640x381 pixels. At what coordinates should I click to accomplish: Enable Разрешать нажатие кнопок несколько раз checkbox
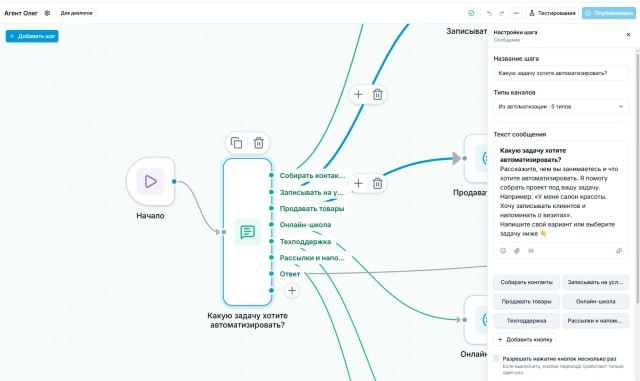coord(496,359)
